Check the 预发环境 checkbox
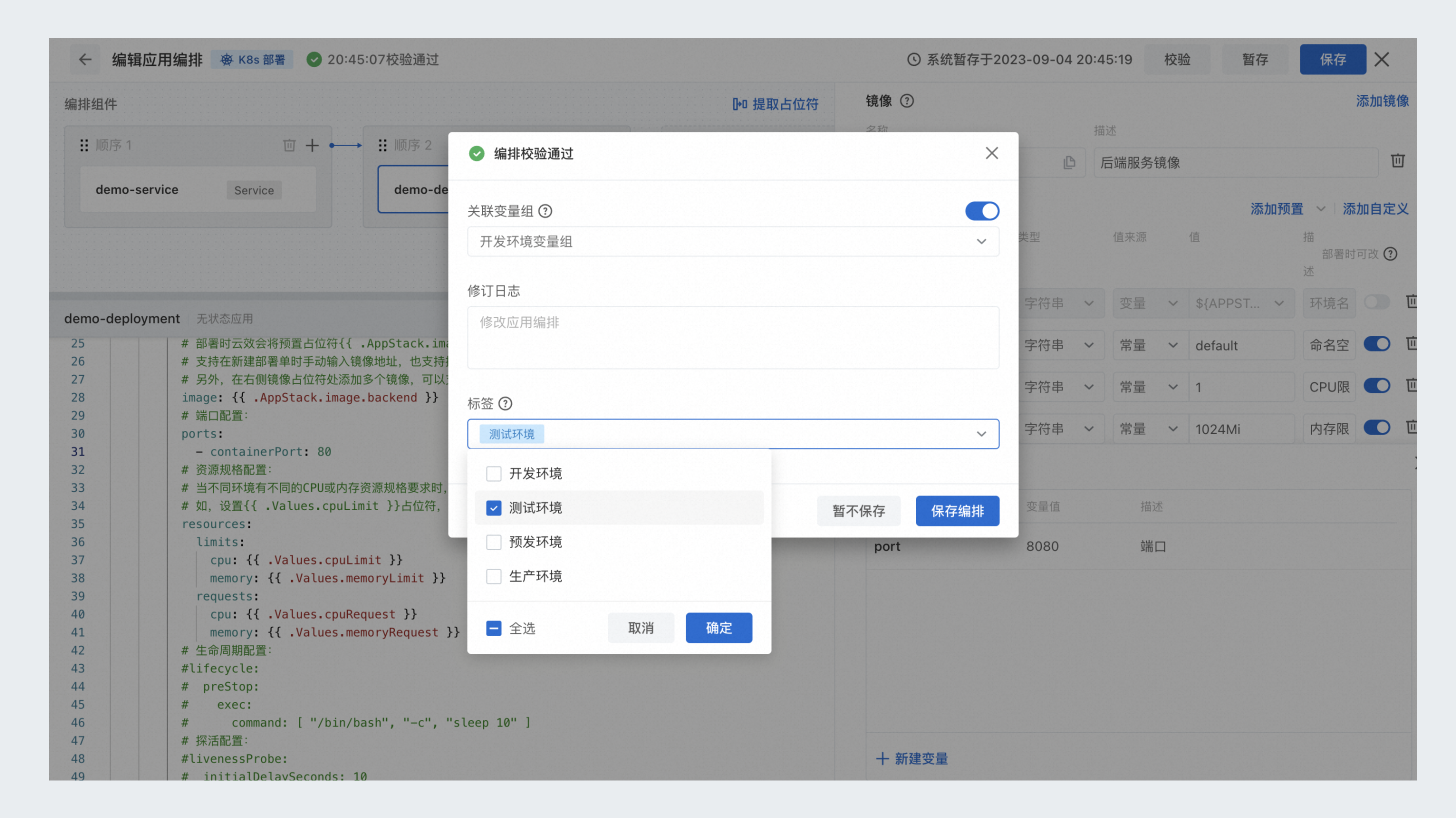 click(x=493, y=542)
